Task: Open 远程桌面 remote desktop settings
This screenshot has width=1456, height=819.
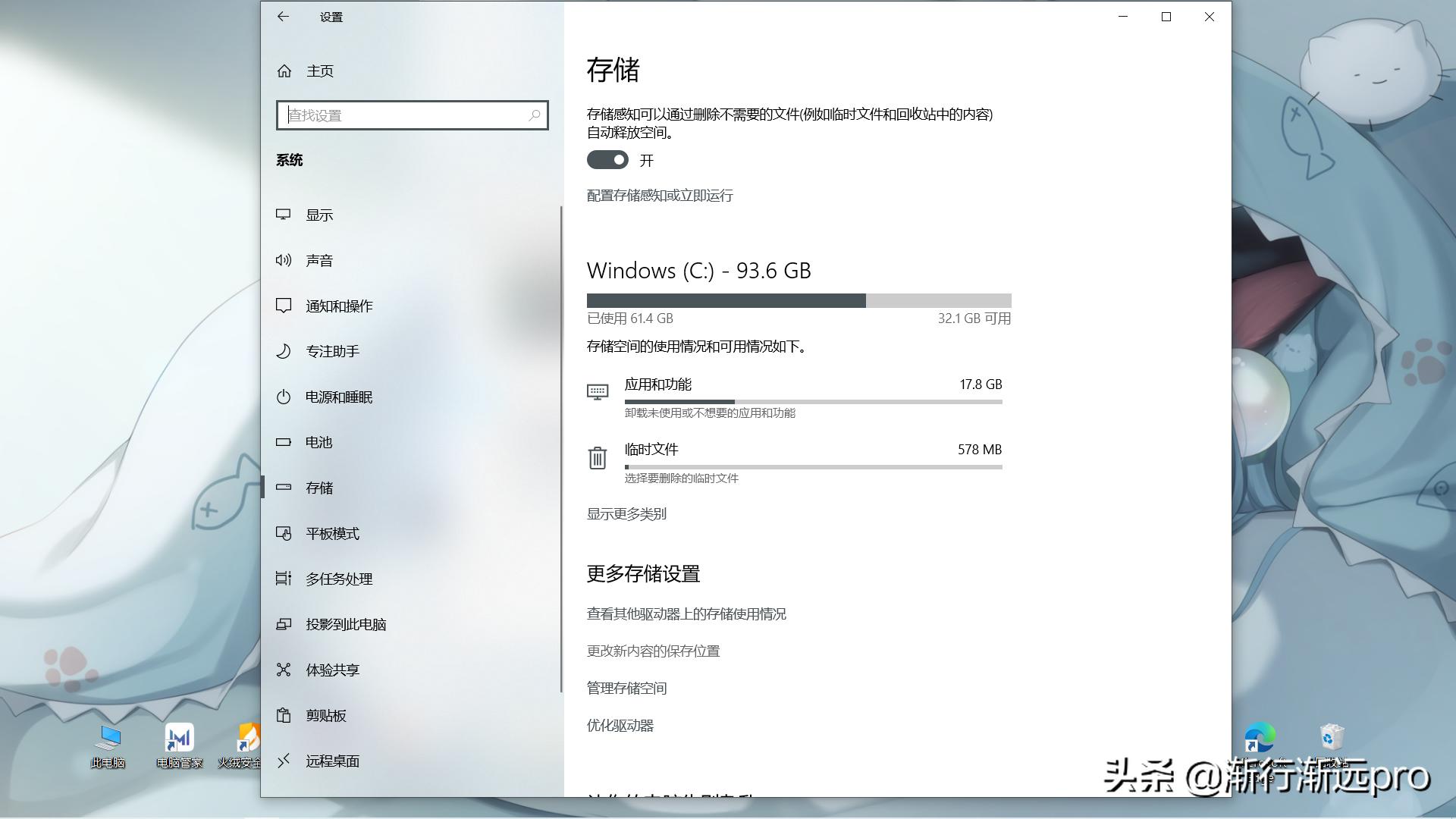Action: click(332, 761)
